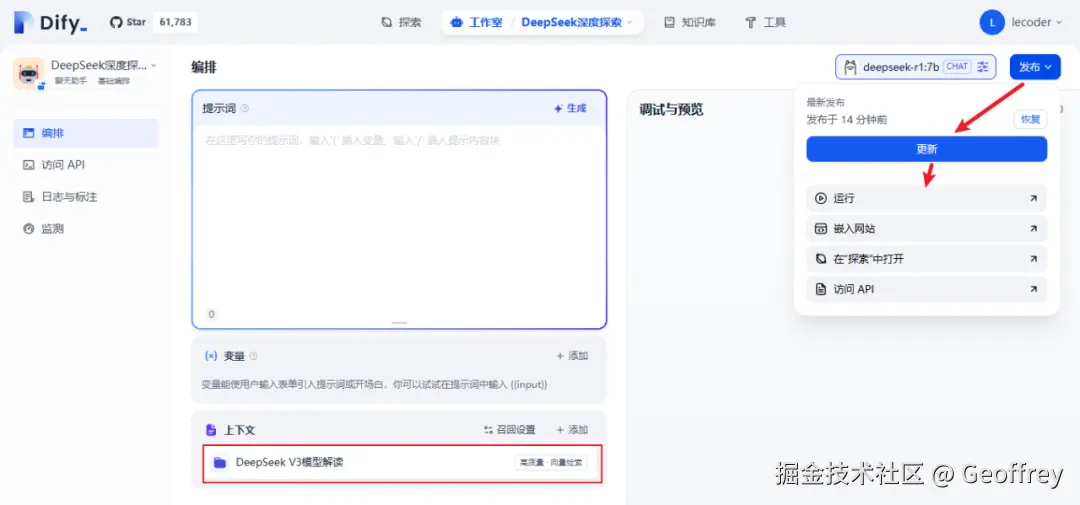The height and width of the screenshot is (505, 1080).
Task: Click the 聊天助手 tag under app name
Action: 71,81
